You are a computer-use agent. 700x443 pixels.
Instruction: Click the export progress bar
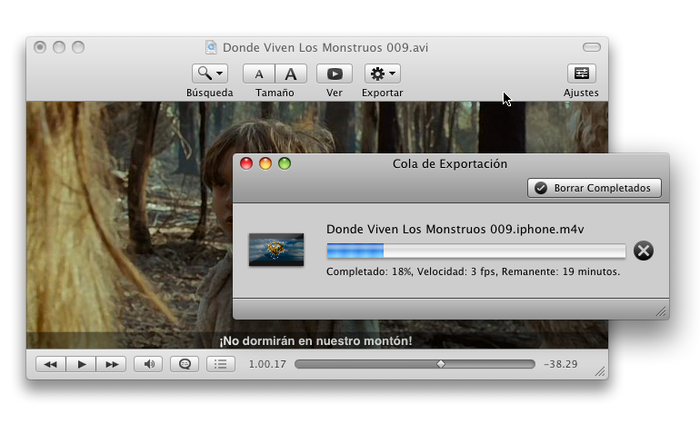[476, 251]
